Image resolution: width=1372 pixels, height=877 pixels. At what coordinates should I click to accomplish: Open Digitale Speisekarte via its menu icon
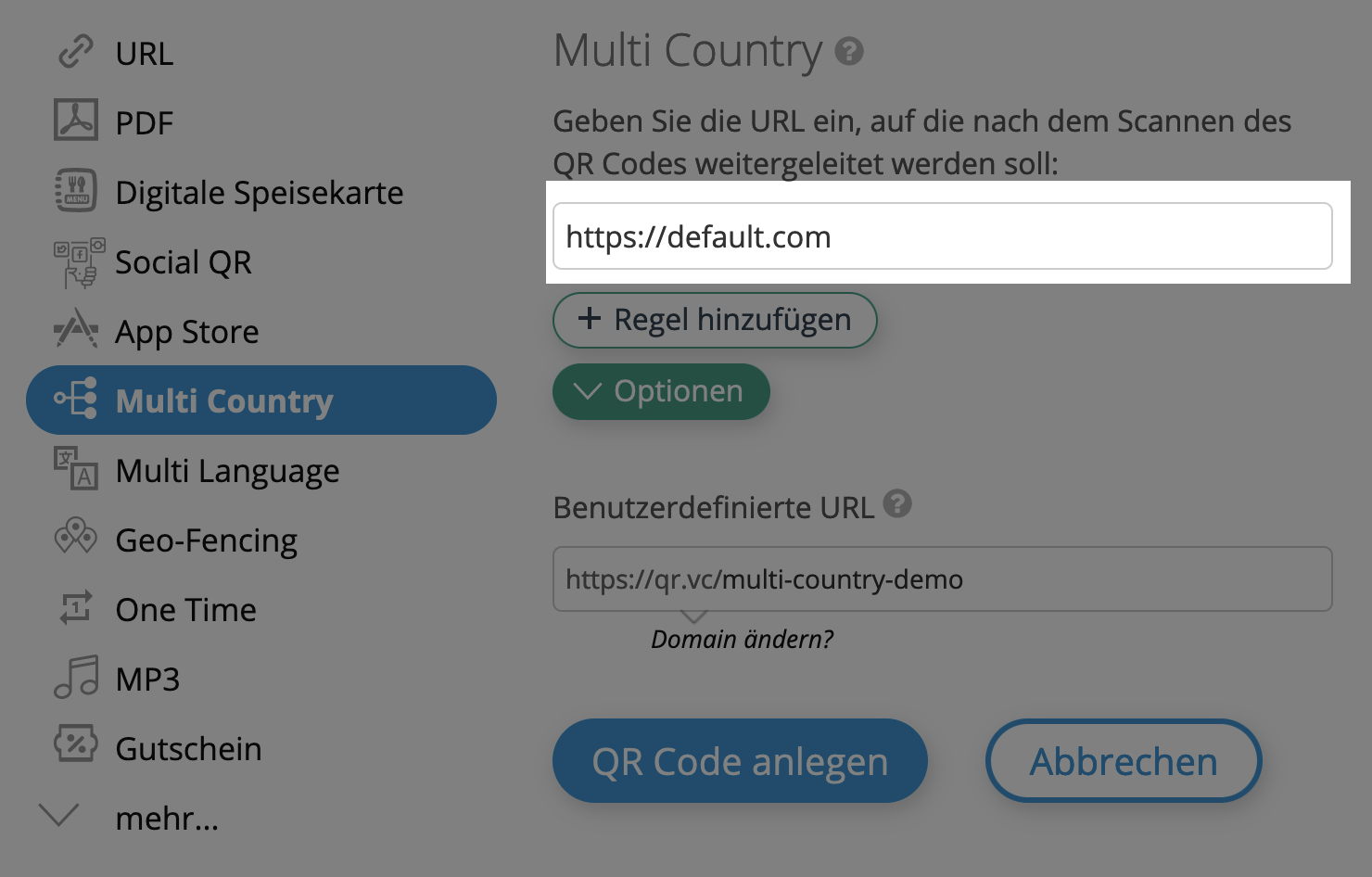(x=75, y=190)
